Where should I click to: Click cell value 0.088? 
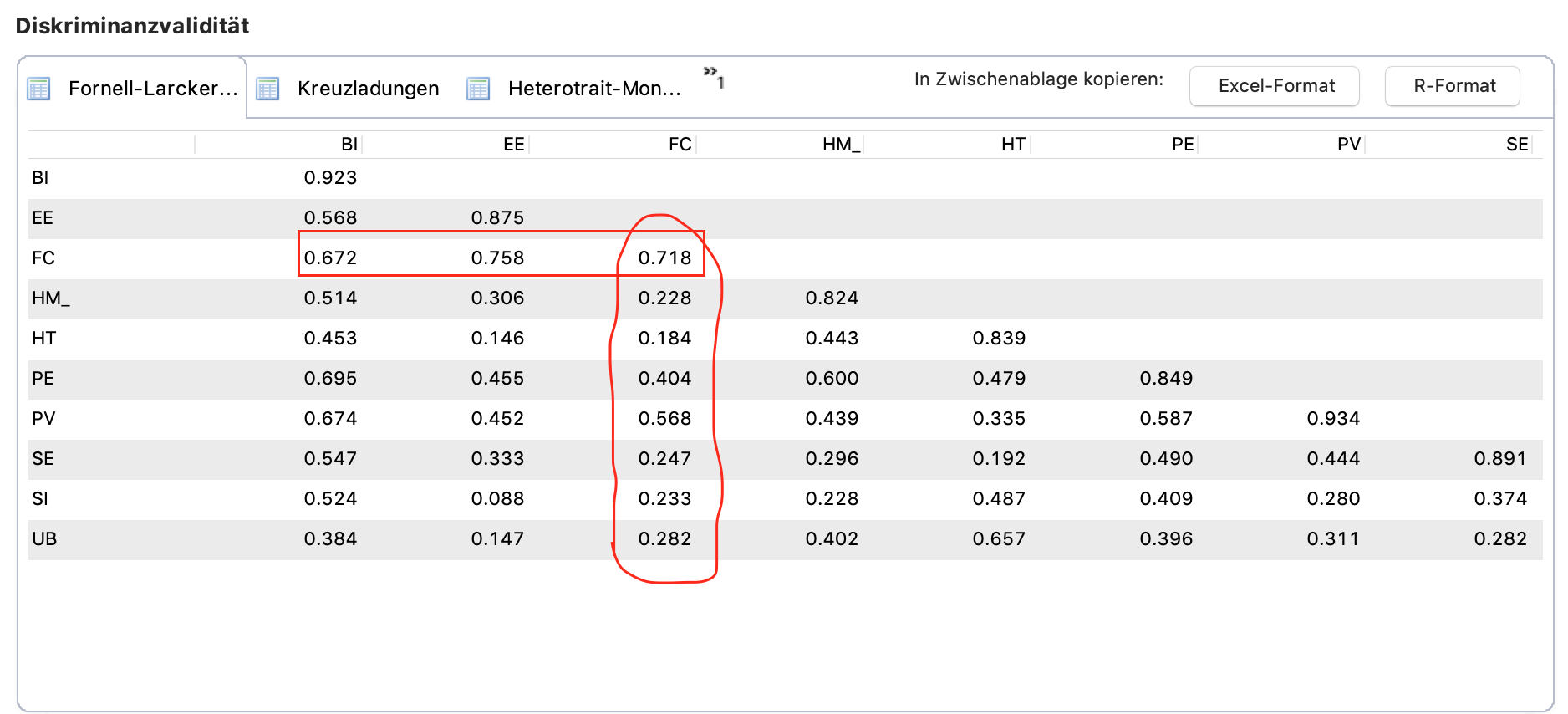(497, 499)
